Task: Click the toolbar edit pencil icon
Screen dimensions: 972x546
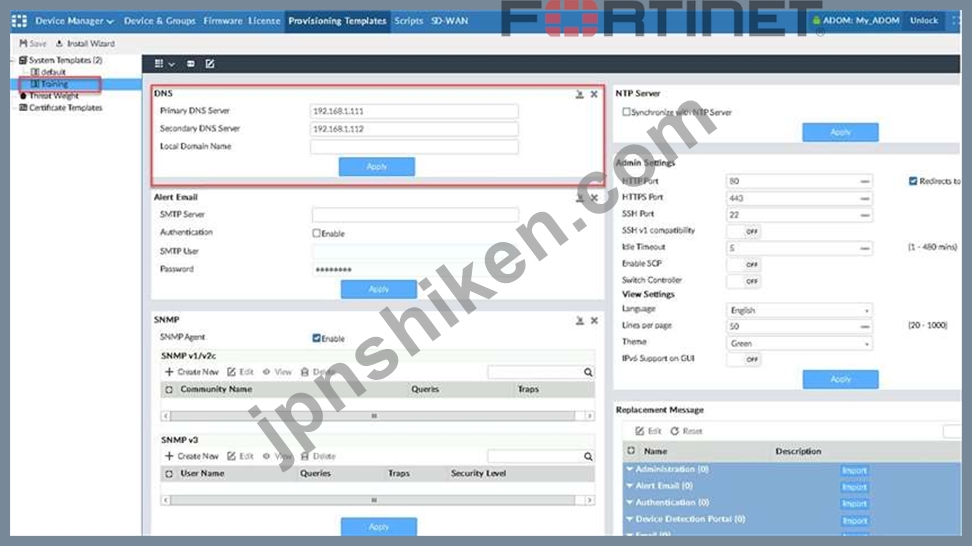Action: pyautogui.click(x=210, y=64)
